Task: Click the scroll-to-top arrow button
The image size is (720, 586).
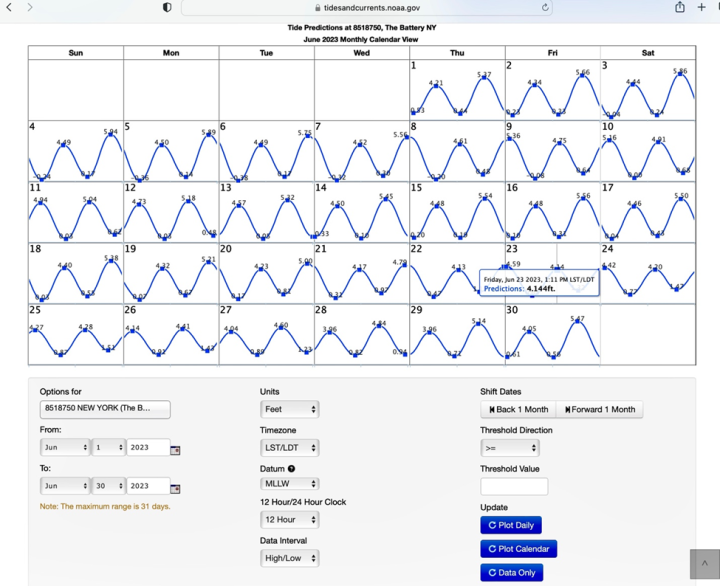Action: (x=704, y=564)
